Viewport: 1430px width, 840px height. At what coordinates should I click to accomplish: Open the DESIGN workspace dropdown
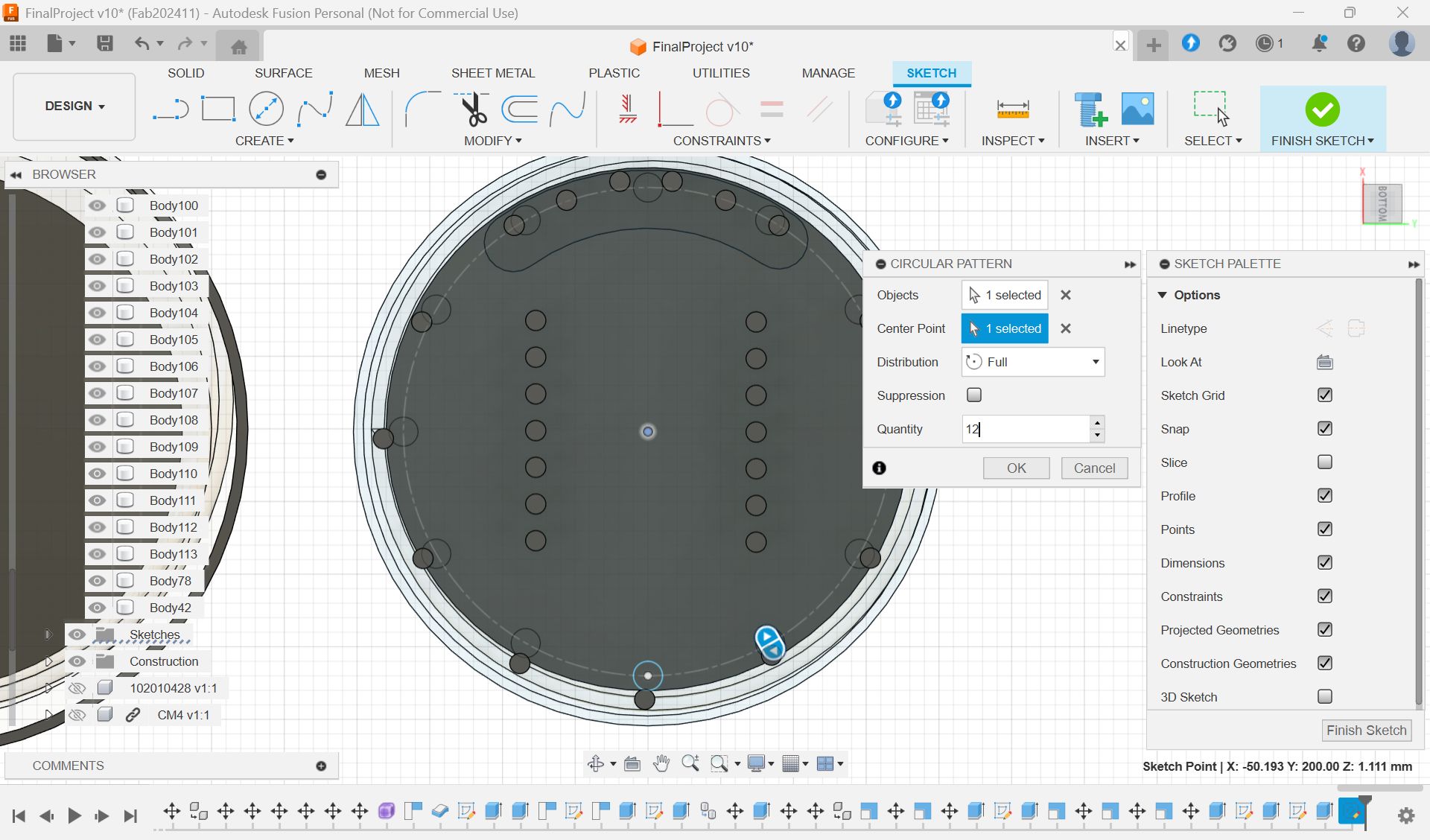[x=74, y=106]
